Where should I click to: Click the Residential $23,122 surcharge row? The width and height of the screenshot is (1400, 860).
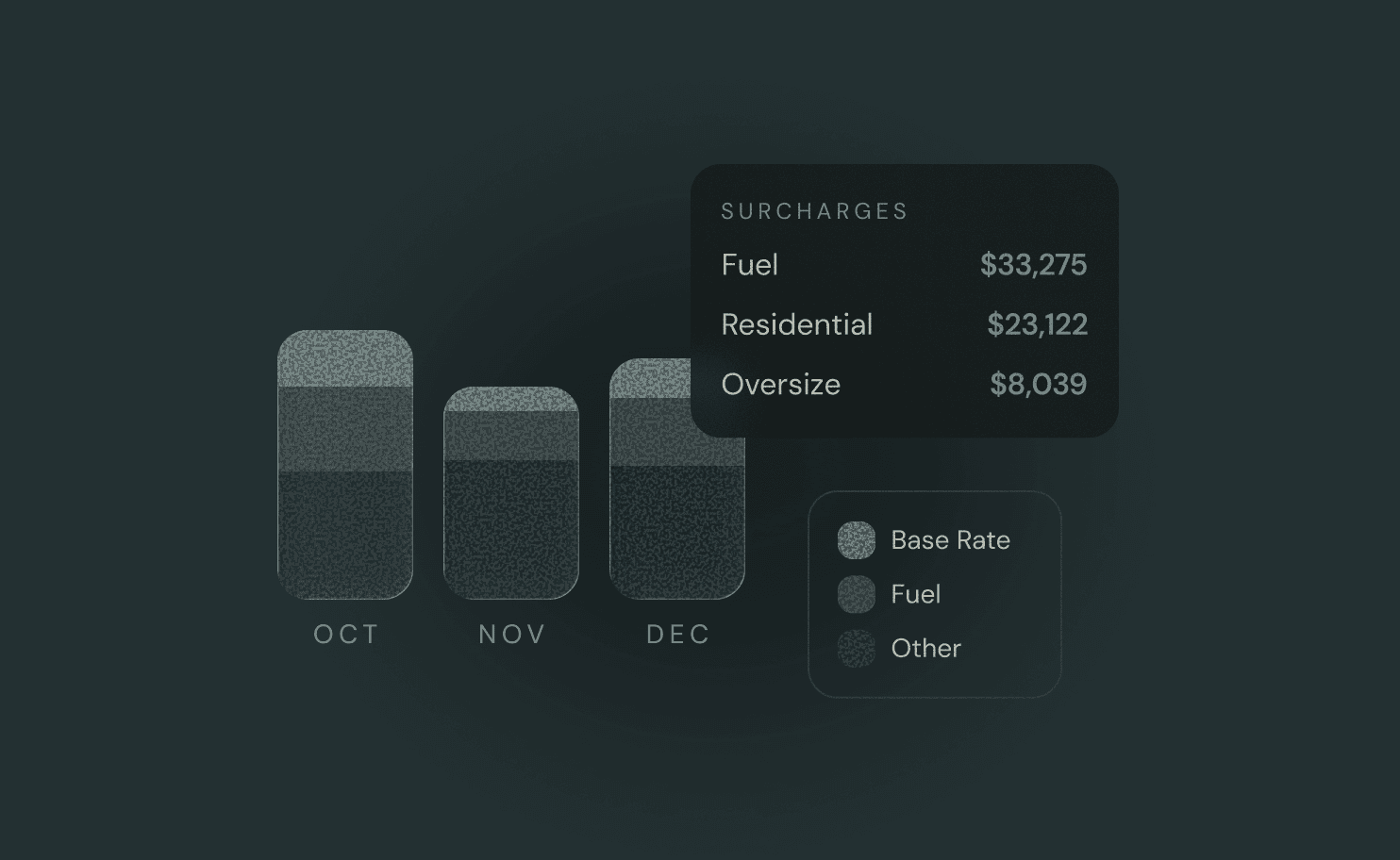point(904,324)
